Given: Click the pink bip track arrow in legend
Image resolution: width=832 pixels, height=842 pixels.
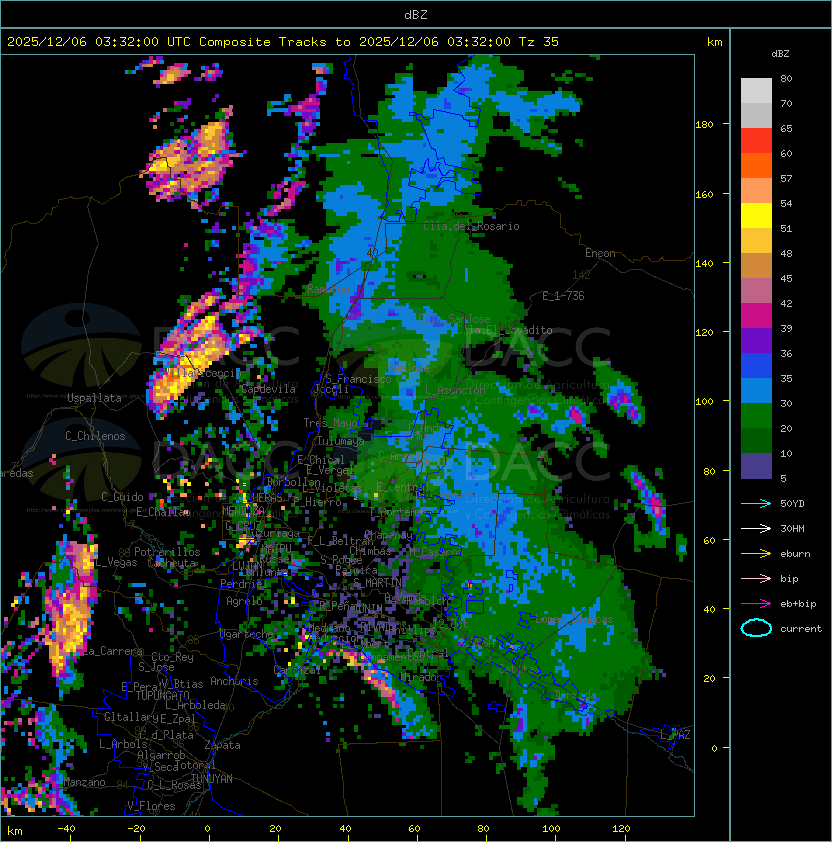Looking at the screenshot, I should tap(756, 578).
